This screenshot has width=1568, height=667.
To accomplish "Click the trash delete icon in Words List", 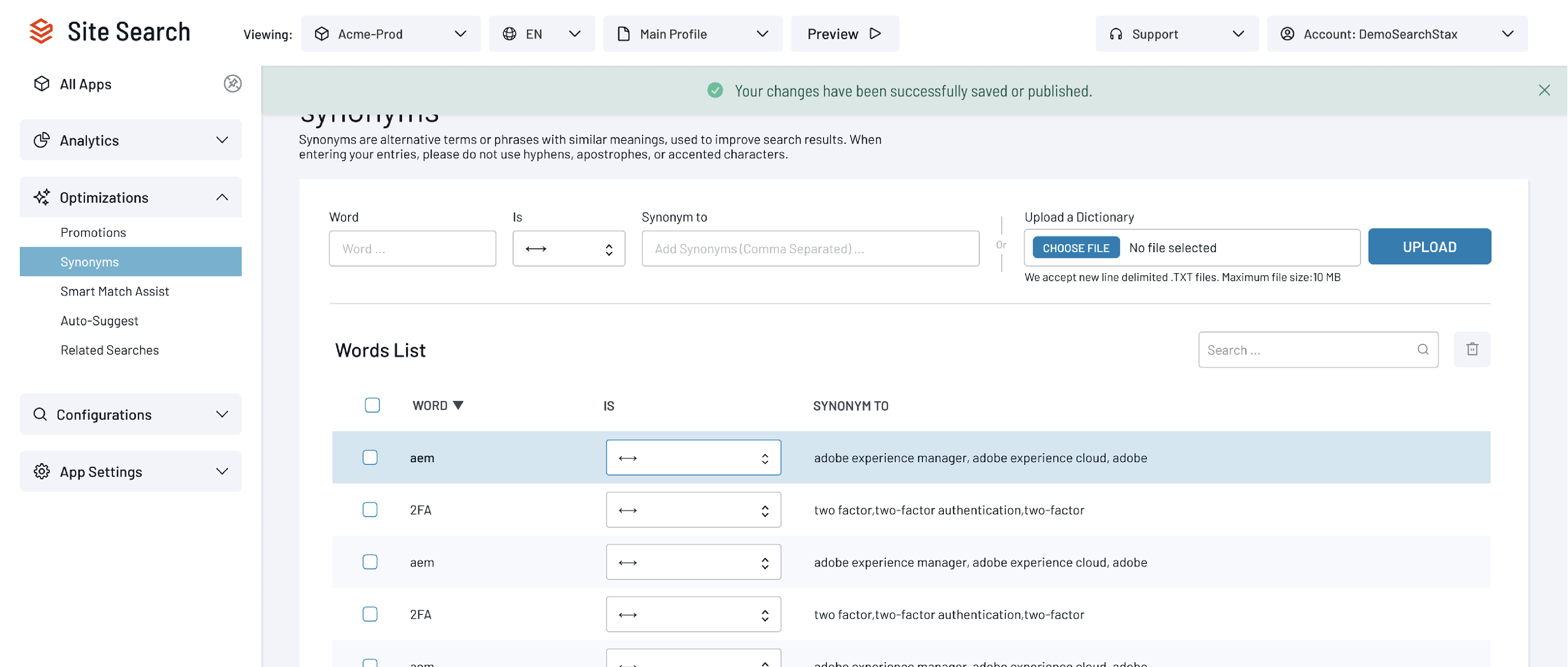I will coord(1472,349).
